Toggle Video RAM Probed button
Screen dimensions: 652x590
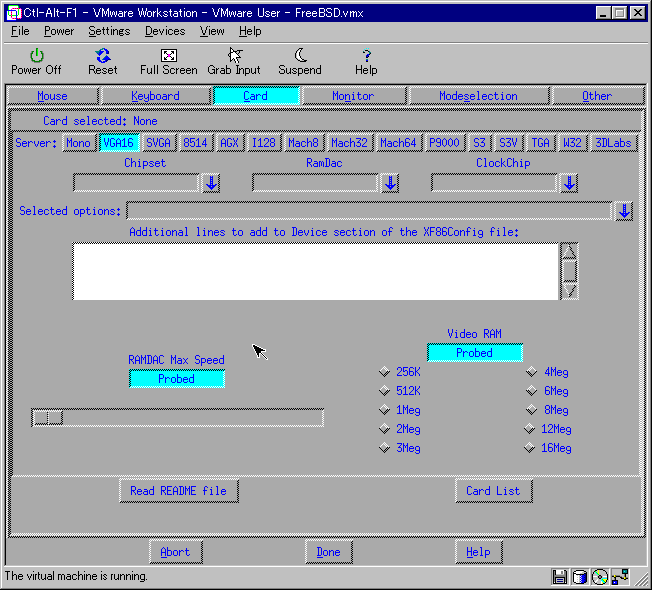(475, 353)
